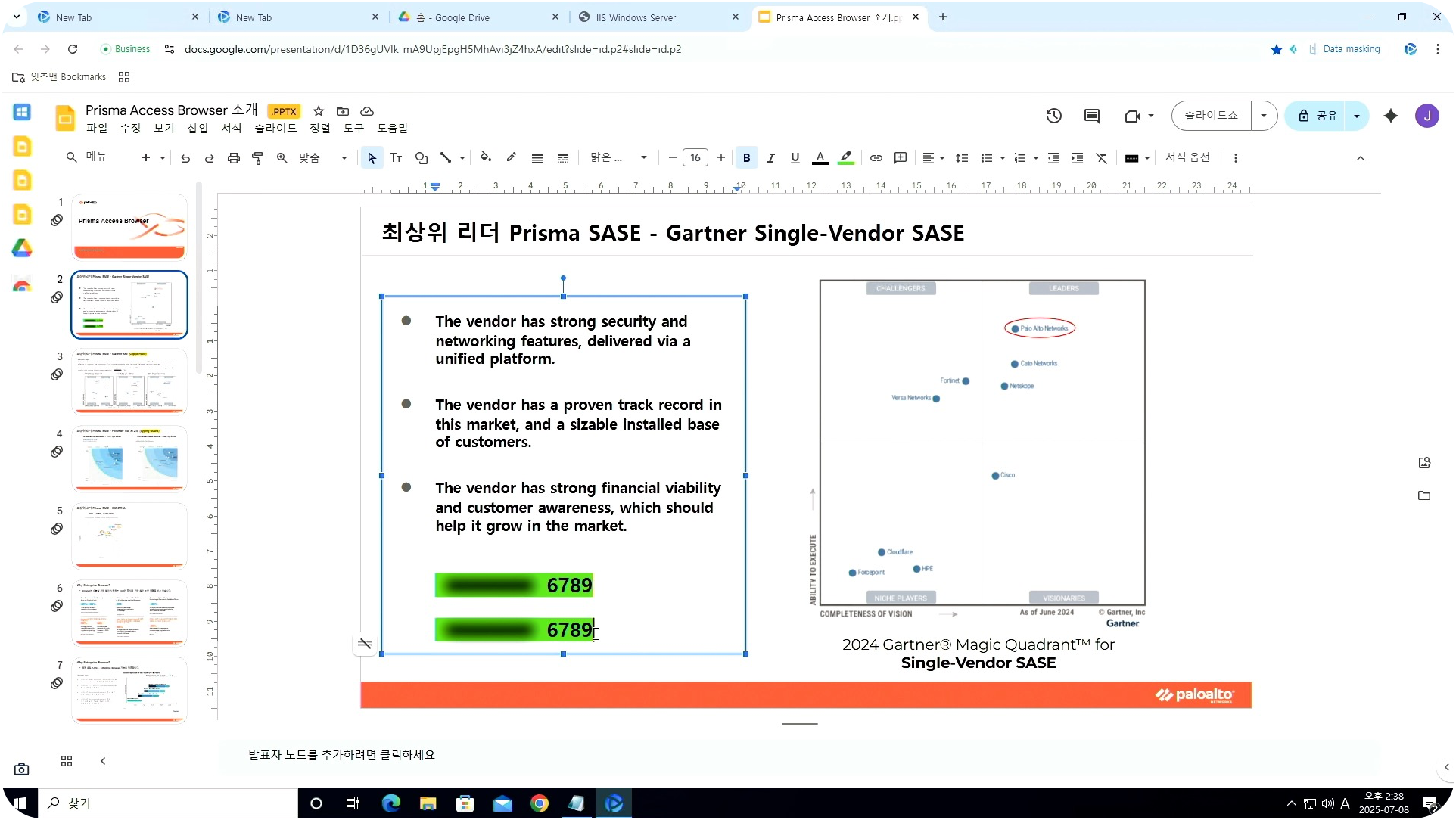The height and width of the screenshot is (820, 1456).
Task: Switch to the Google Drive tab
Action: (478, 17)
